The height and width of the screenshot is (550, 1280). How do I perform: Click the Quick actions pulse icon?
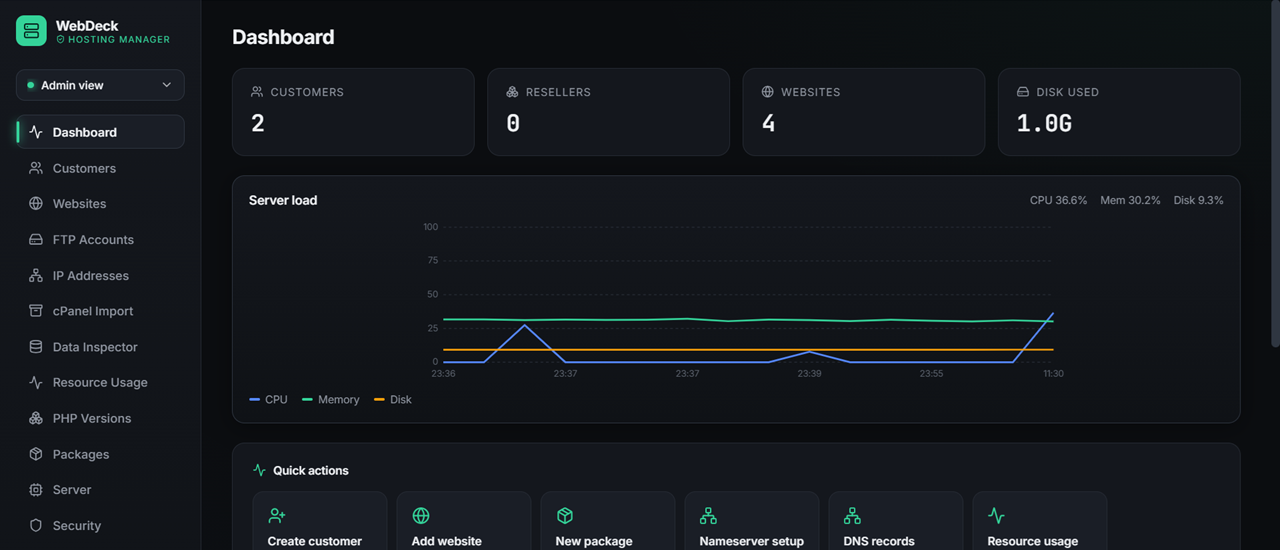[260, 470]
